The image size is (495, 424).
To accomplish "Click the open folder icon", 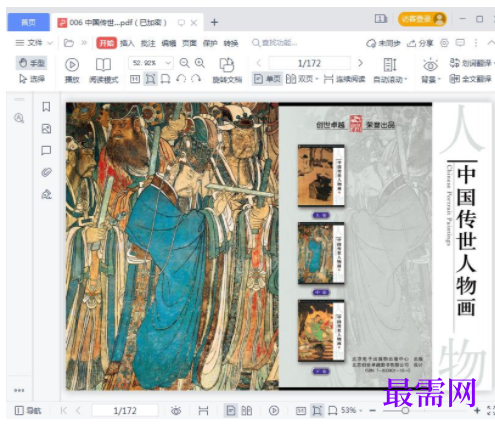I will click(69, 43).
